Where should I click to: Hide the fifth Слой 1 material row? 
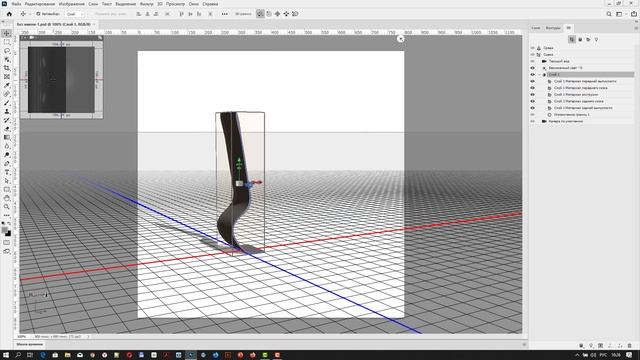(532, 108)
